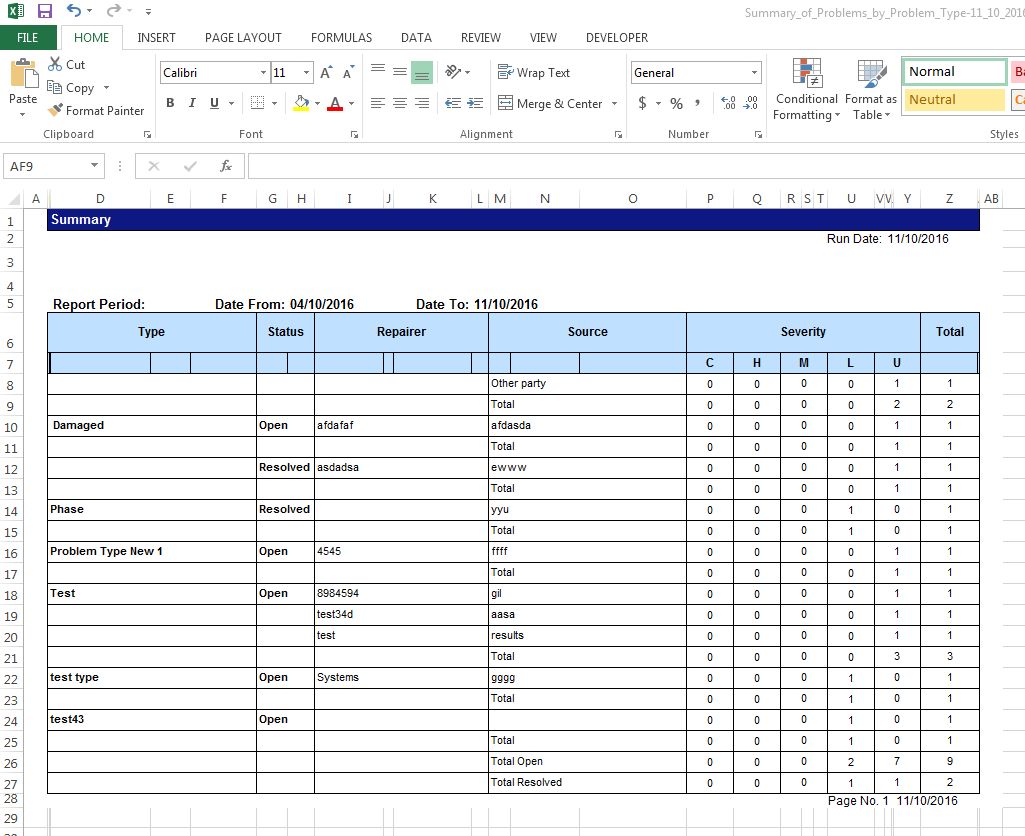Click the Redo arrow icon
This screenshot has width=1025, height=836.
point(114,10)
